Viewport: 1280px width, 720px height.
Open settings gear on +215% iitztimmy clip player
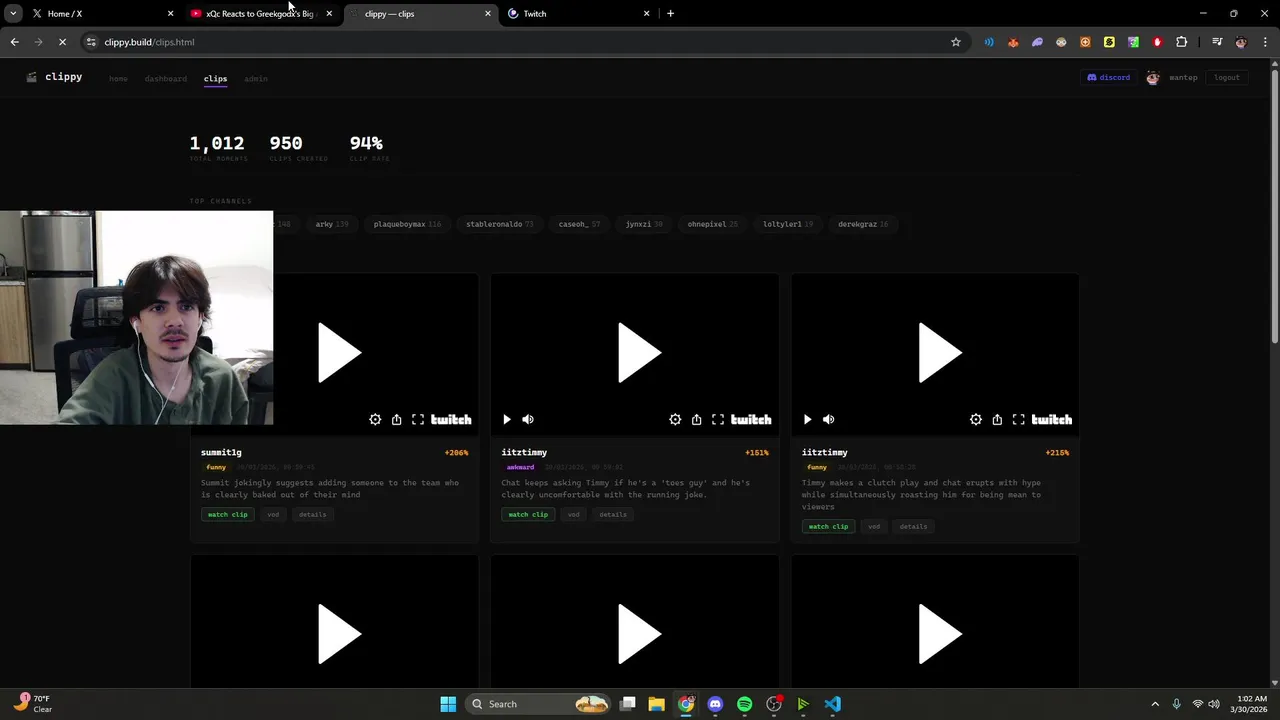tap(976, 420)
